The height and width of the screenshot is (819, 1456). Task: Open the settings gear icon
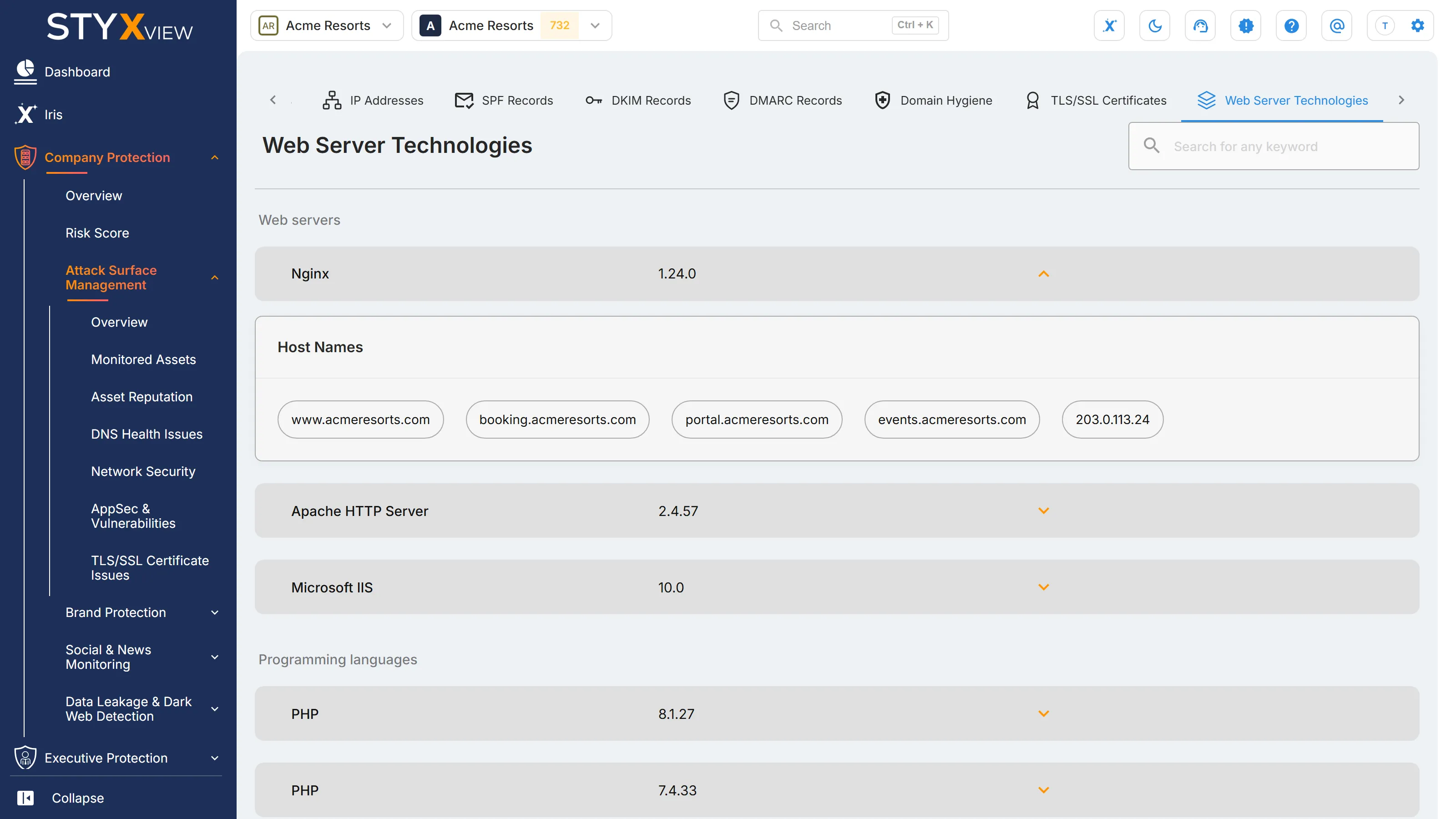tap(1417, 25)
